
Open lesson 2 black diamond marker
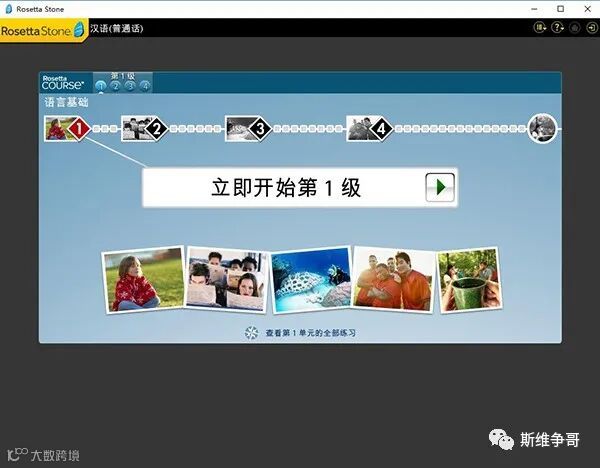pyautogui.click(x=157, y=129)
